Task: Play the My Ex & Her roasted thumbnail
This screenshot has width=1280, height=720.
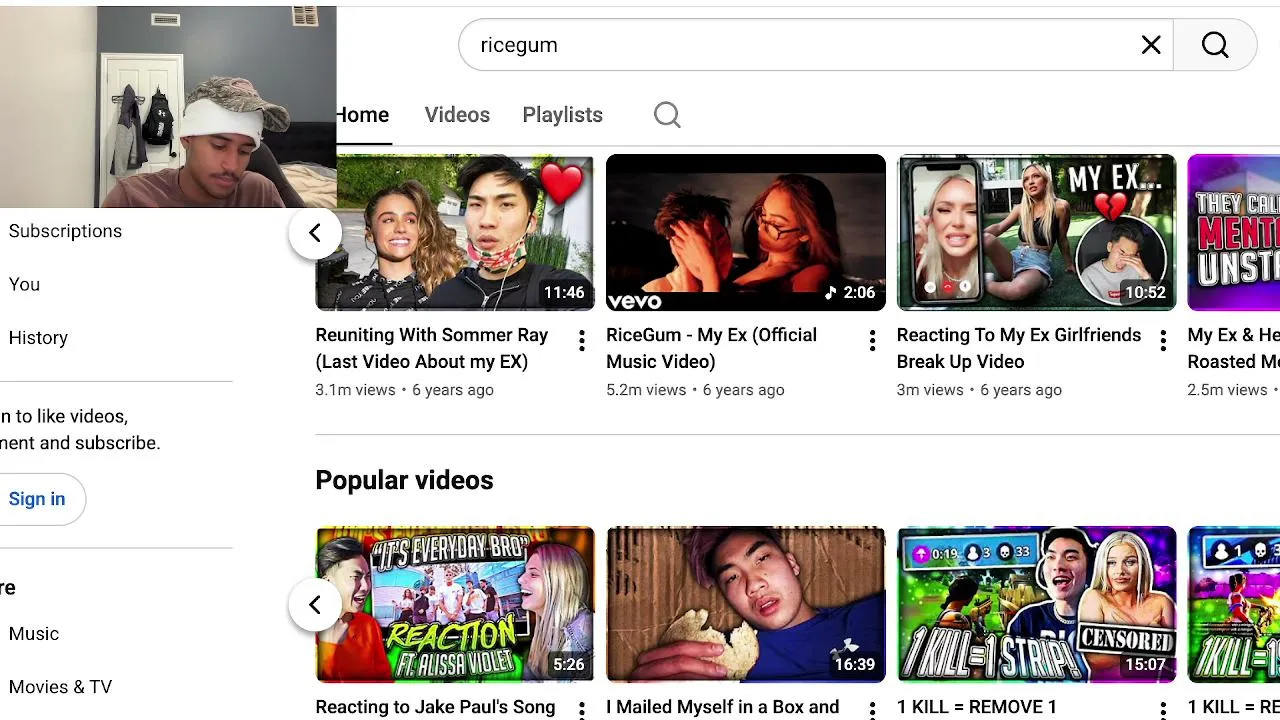Action: point(1234,232)
